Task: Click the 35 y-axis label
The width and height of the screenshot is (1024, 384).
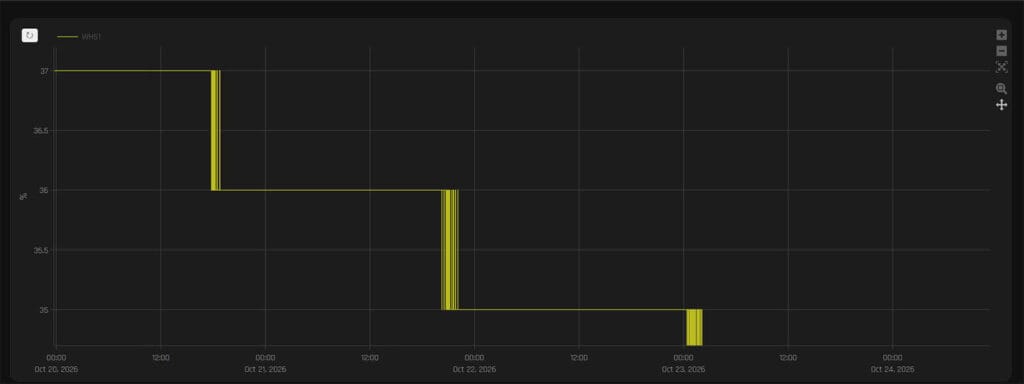Action: pyautogui.click(x=43, y=310)
